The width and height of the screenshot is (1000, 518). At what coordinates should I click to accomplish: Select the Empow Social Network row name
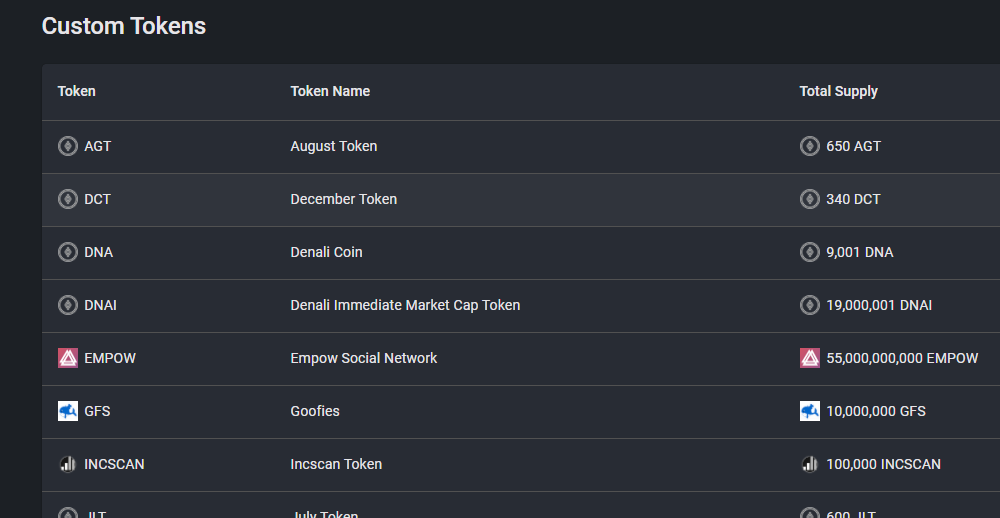pyautogui.click(x=364, y=358)
